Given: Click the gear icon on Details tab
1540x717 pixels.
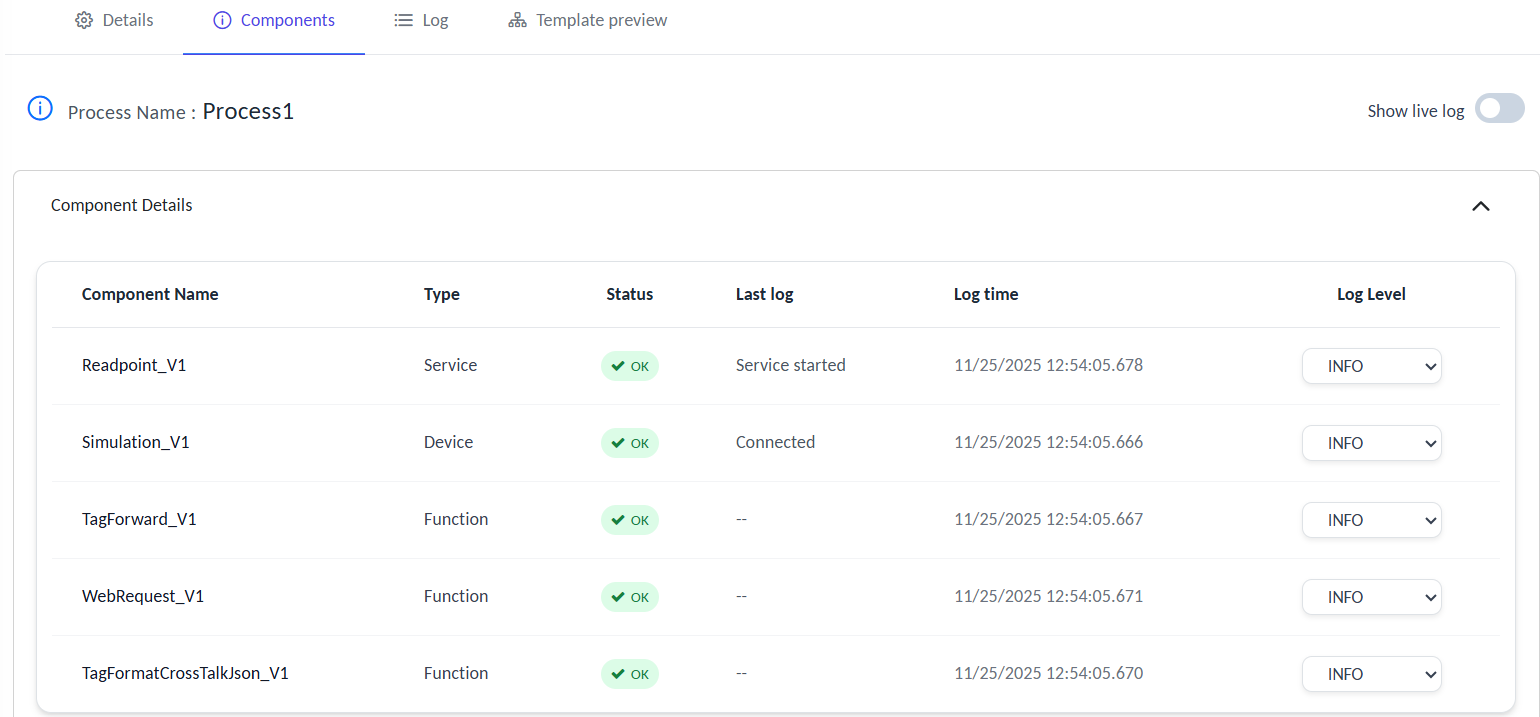Looking at the screenshot, I should click(84, 20).
